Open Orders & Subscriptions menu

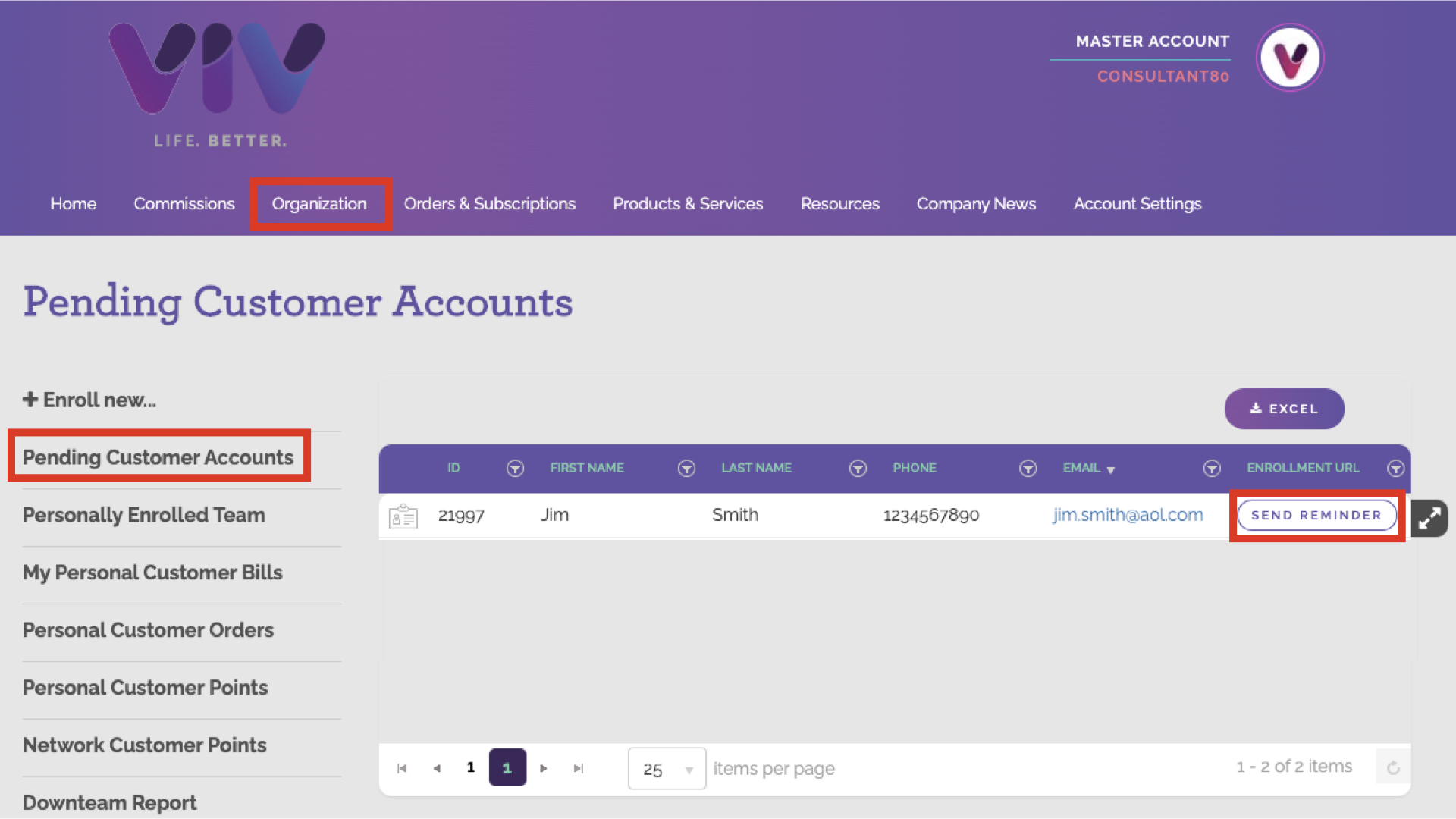(x=490, y=204)
